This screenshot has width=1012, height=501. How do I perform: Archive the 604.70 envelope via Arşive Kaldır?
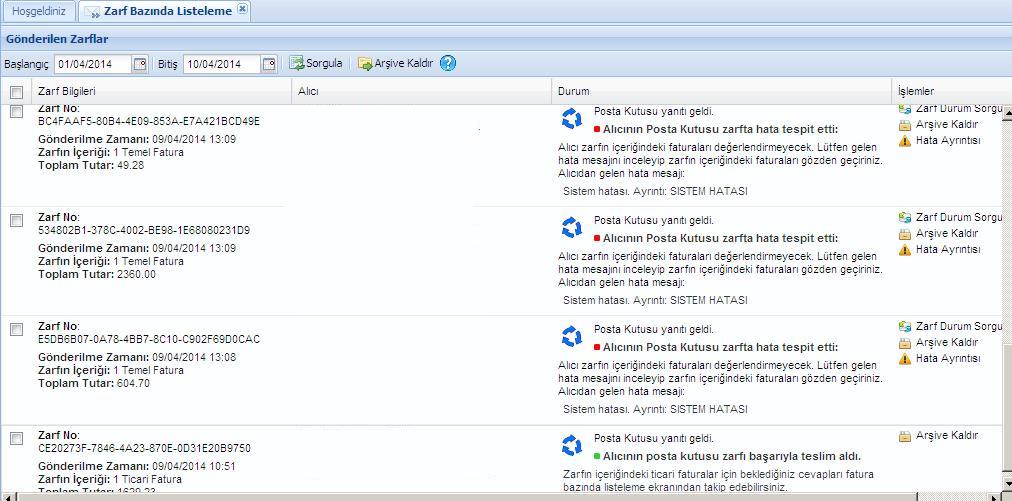(946, 342)
